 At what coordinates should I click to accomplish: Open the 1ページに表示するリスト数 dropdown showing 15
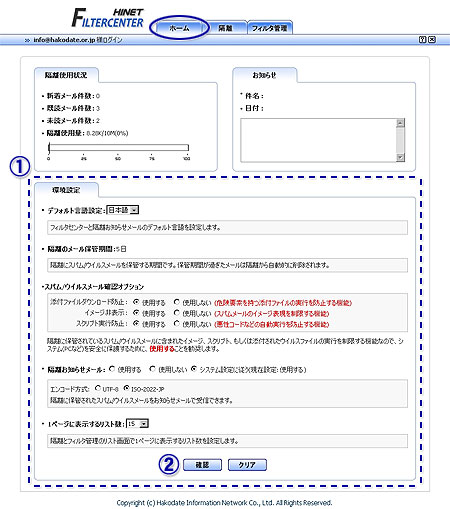click(x=137, y=424)
